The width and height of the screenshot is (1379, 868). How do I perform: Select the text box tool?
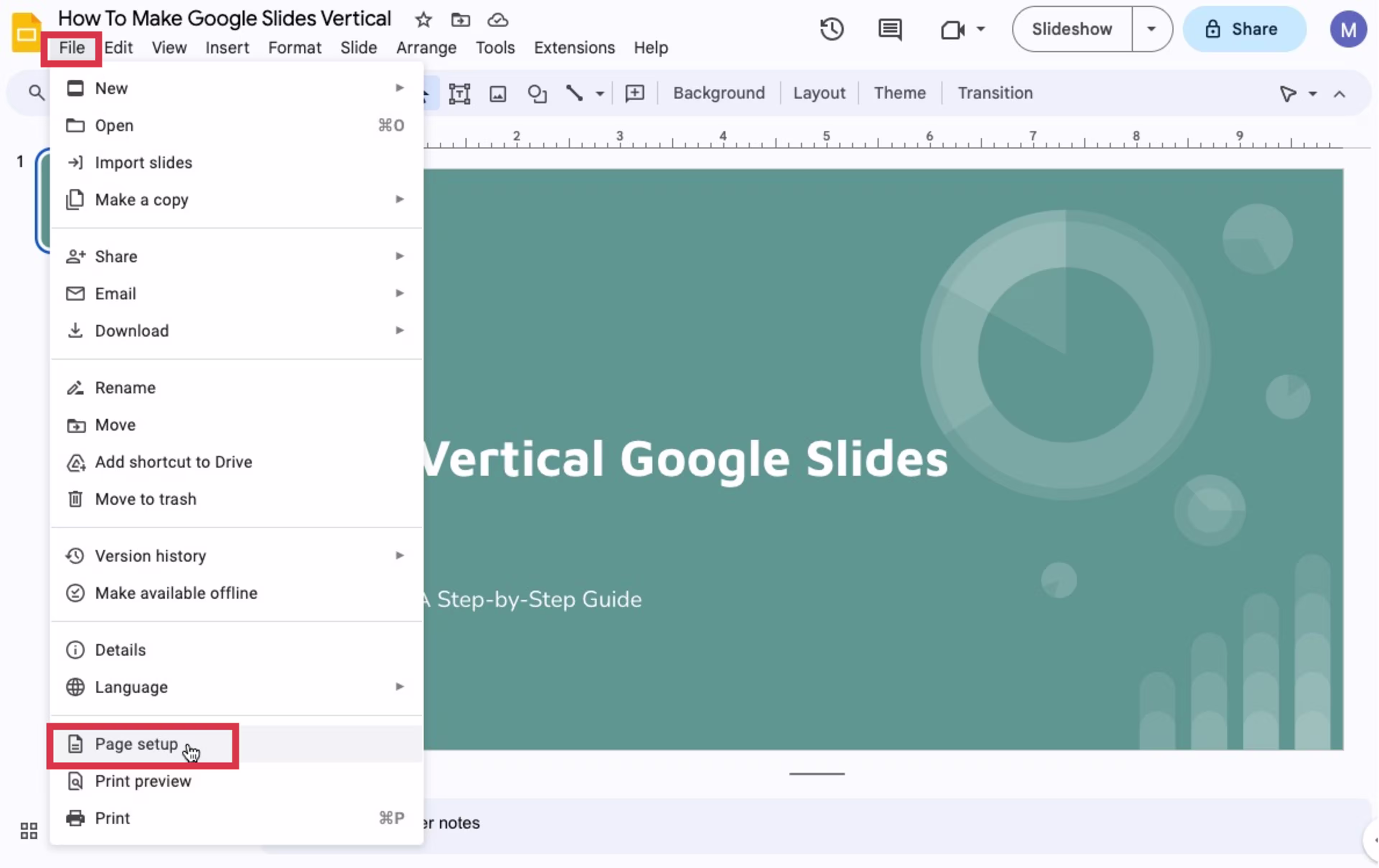(x=459, y=93)
